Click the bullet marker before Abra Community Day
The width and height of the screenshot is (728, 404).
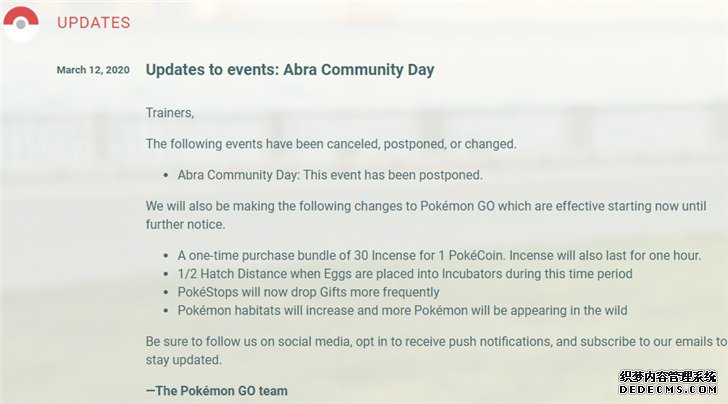[166, 176]
